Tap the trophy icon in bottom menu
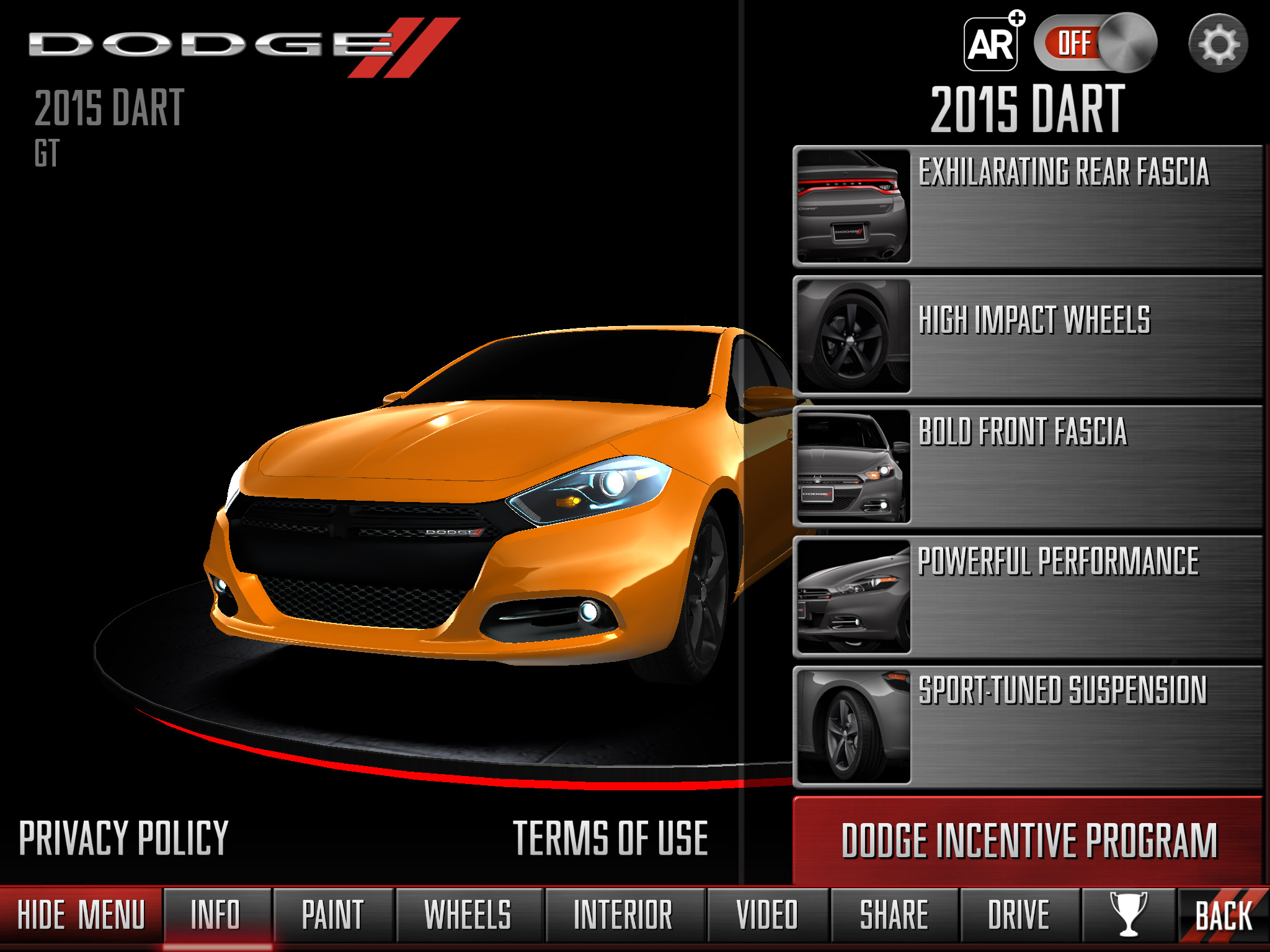 (x=1129, y=914)
